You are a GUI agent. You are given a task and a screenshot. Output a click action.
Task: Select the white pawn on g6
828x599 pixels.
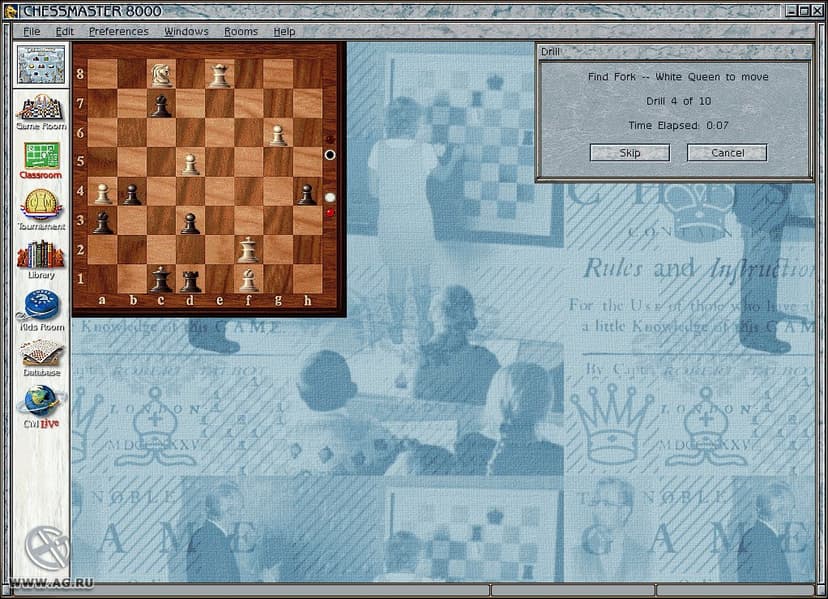point(278,133)
